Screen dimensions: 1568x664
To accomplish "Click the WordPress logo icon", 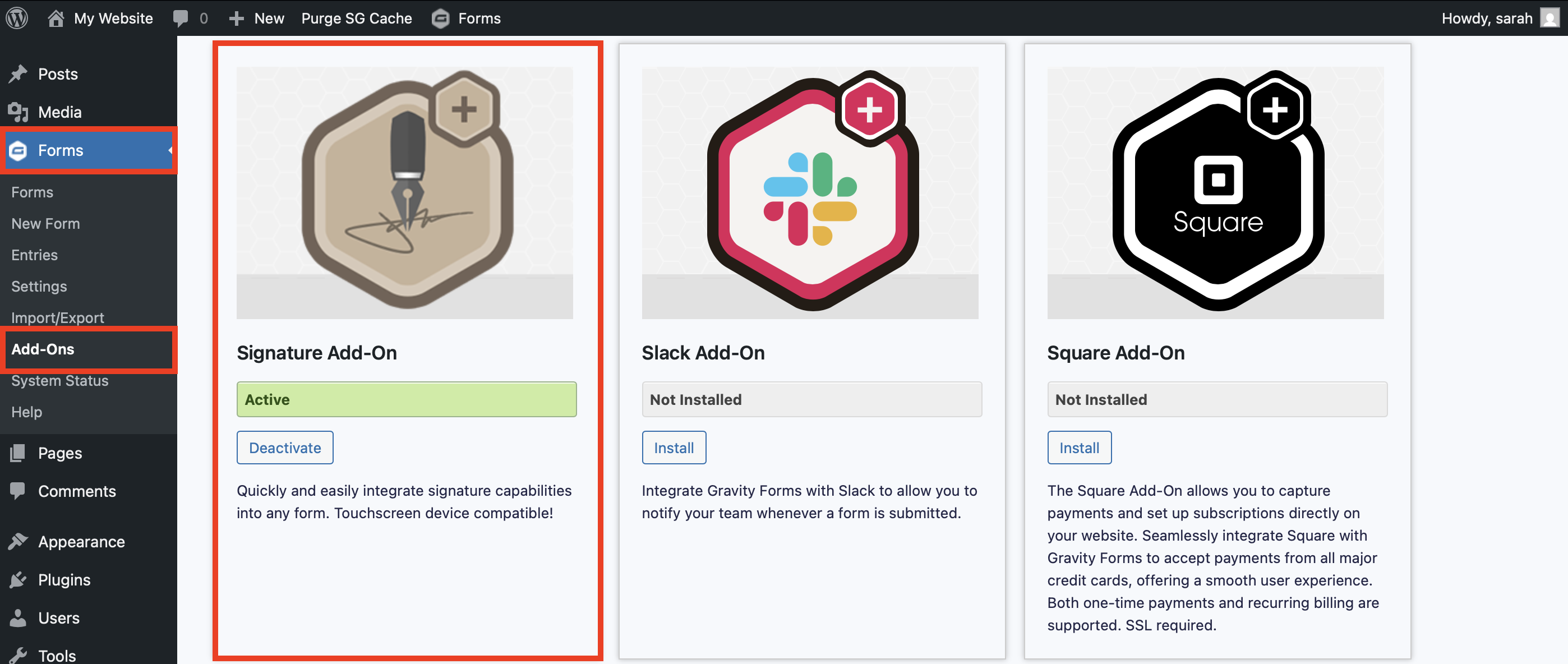I will (x=17, y=17).
